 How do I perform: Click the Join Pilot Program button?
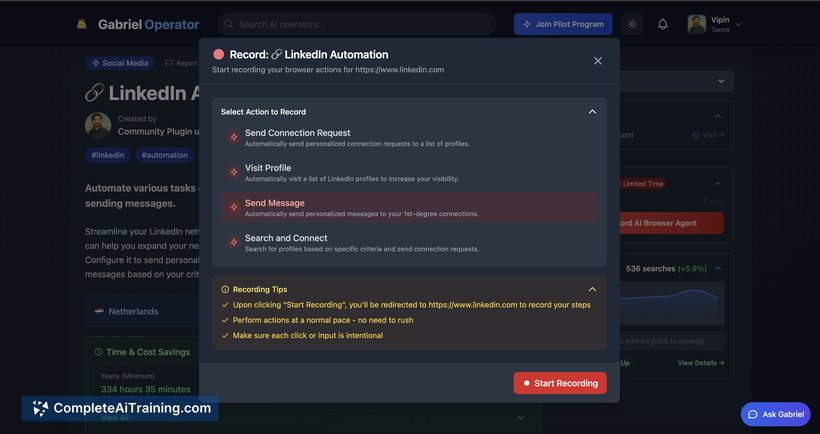563,24
